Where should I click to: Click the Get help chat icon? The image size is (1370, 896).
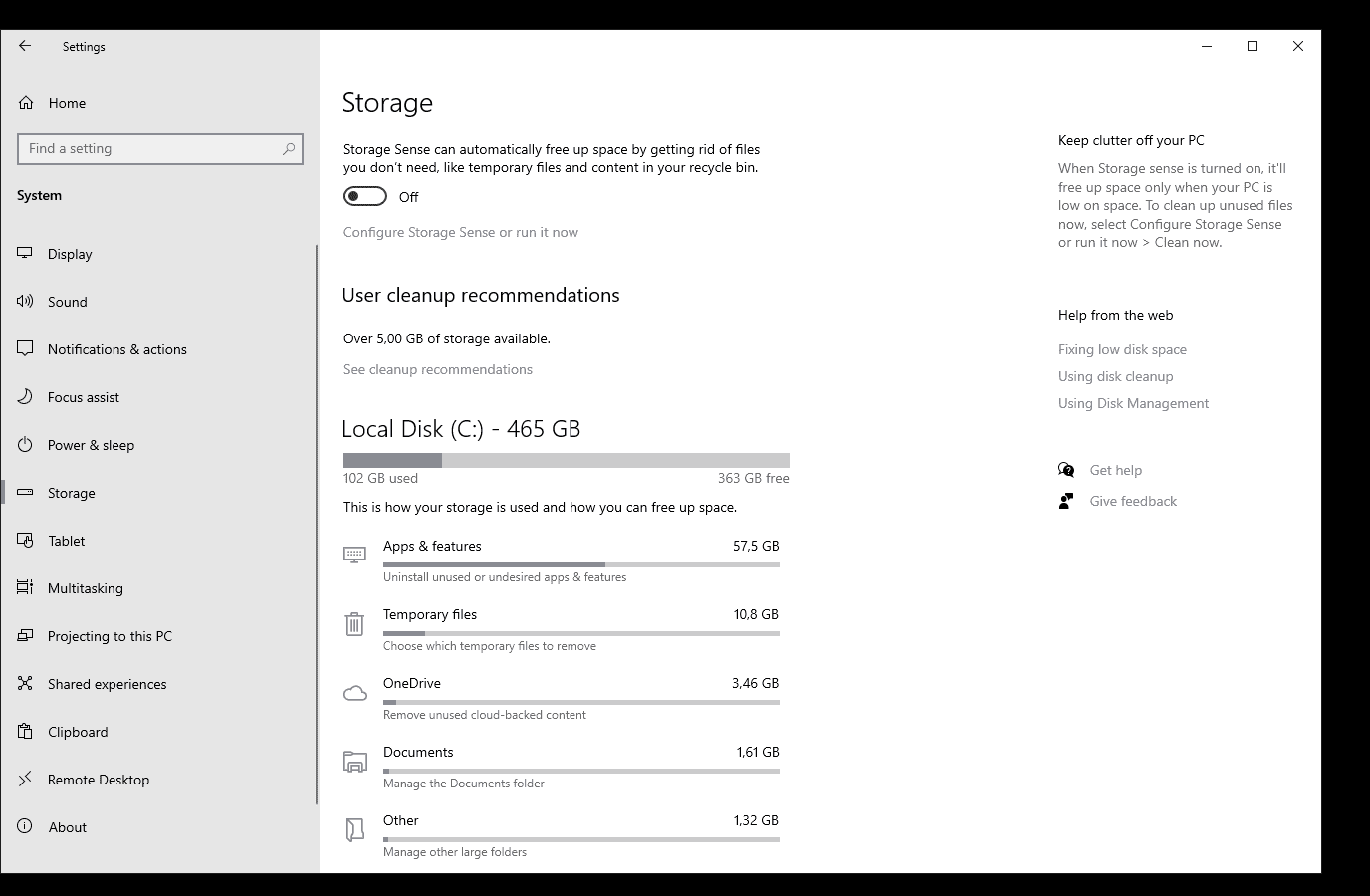(1066, 470)
